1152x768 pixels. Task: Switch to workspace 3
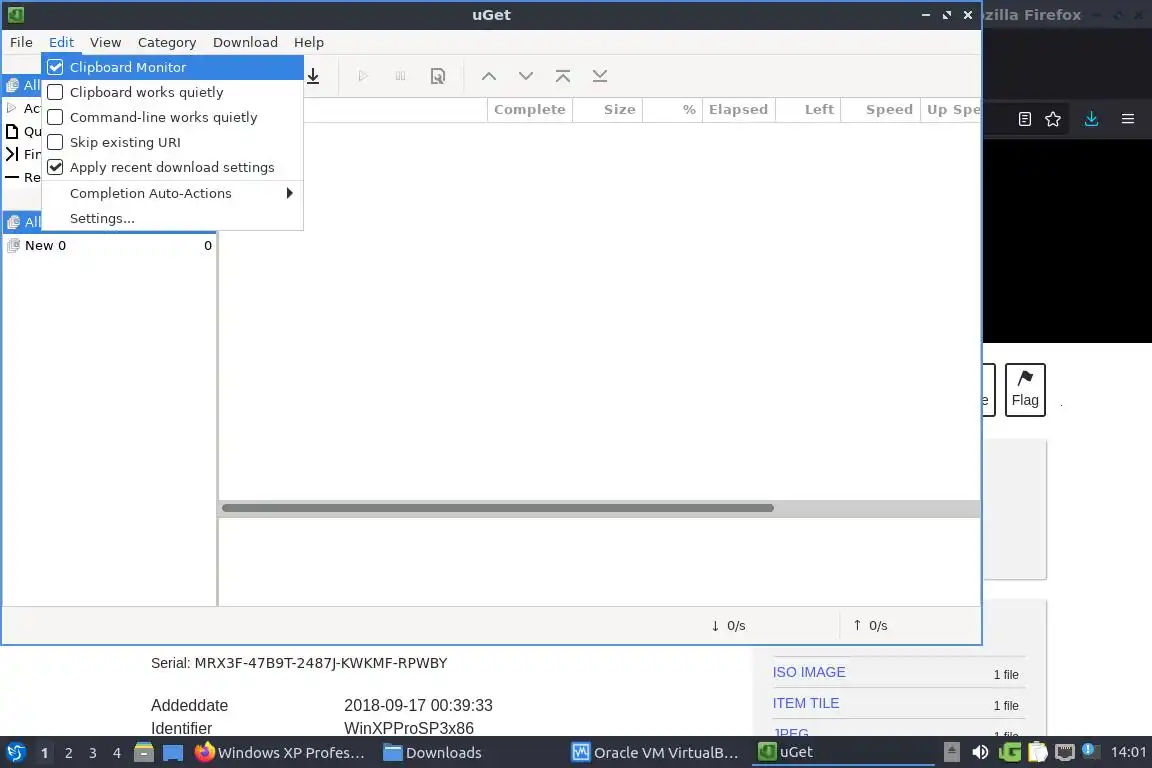point(93,753)
